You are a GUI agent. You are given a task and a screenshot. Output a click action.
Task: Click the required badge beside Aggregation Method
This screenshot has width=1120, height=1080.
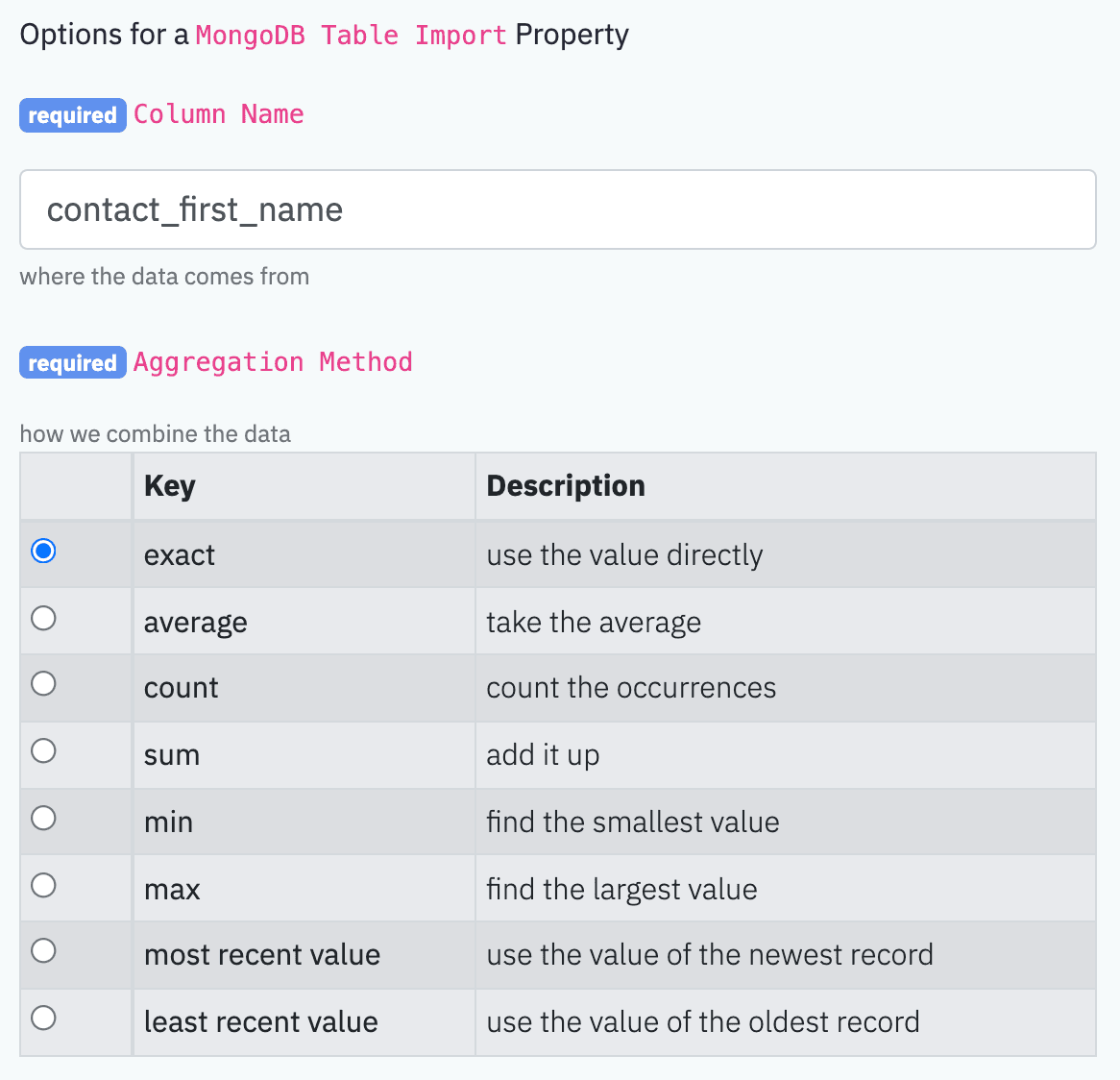[73, 363]
